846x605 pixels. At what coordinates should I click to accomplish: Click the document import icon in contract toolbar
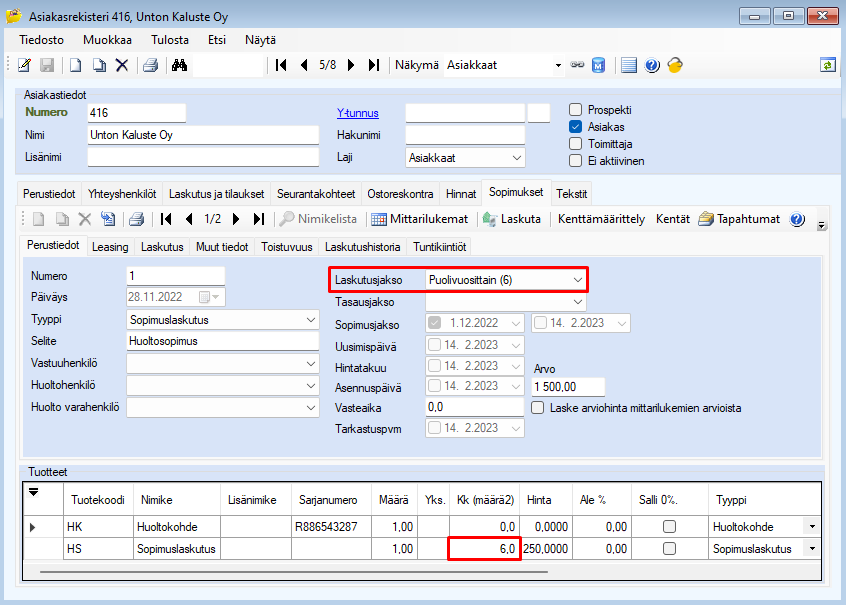[108, 219]
